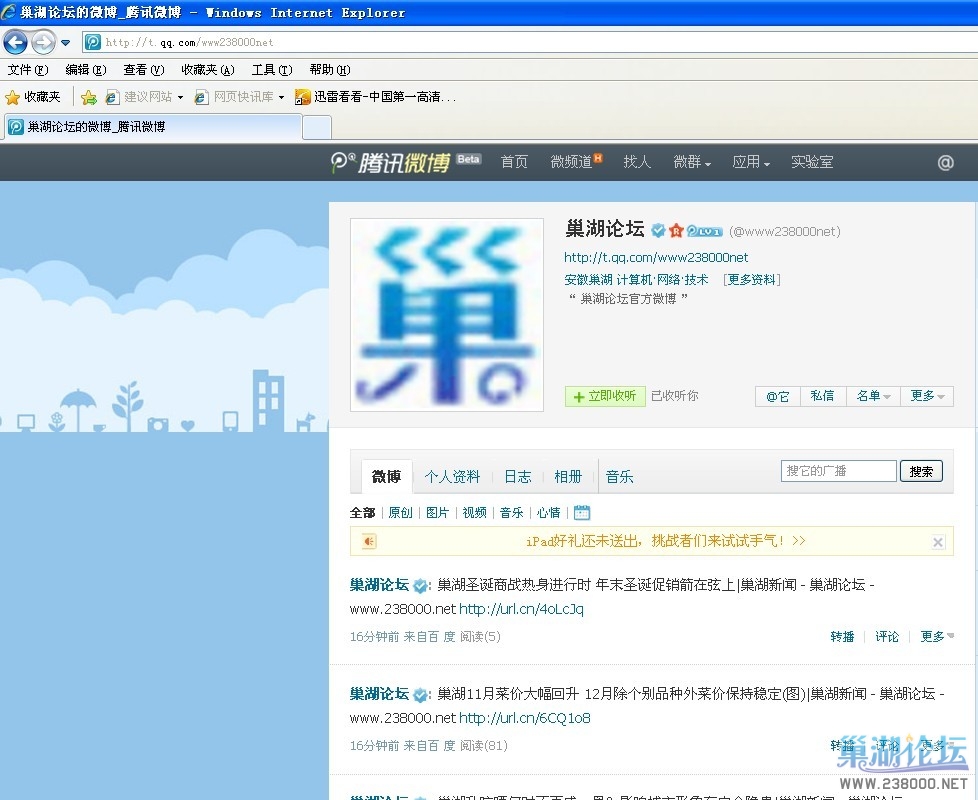978x800 pixels.
Task: Filter posts by 图片
Action: point(437,513)
